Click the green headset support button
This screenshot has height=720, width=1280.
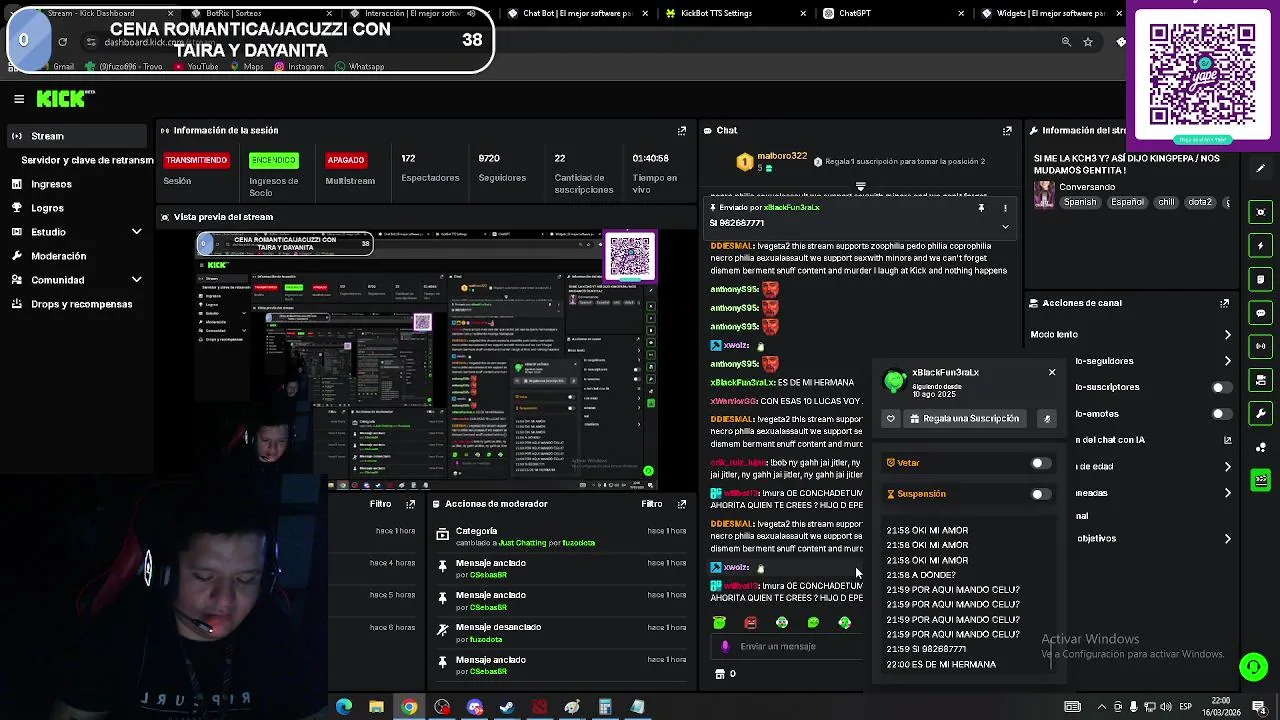(1253, 666)
